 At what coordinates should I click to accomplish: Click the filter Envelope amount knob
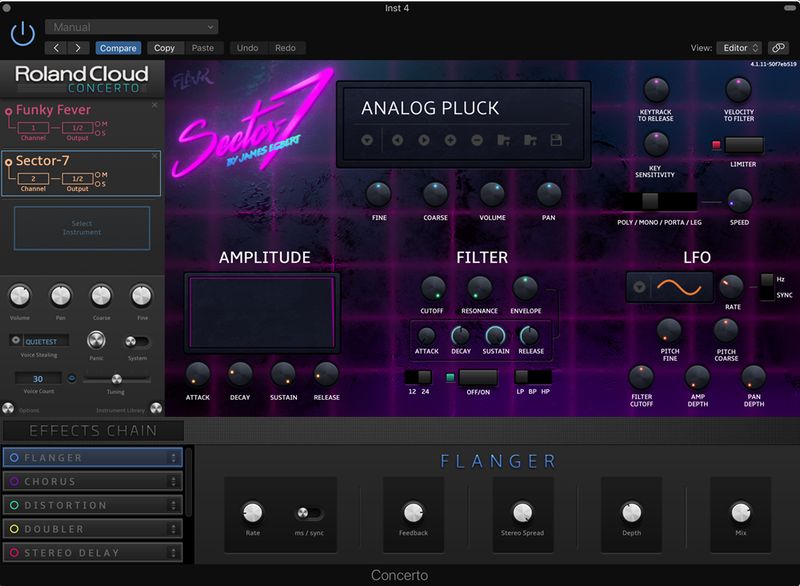pyautogui.click(x=525, y=288)
